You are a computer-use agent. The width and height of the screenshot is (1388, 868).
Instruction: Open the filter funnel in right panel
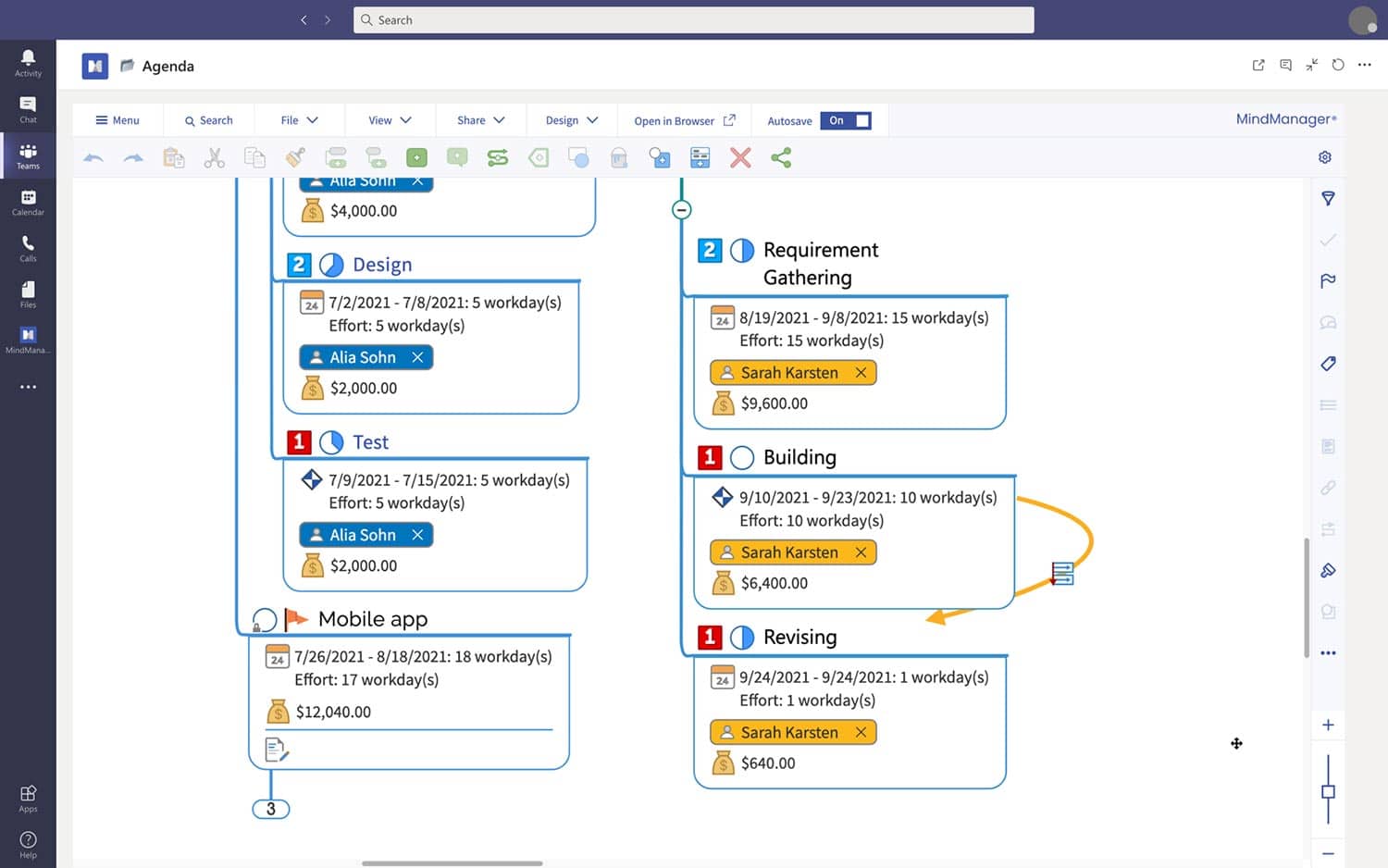[x=1328, y=199]
